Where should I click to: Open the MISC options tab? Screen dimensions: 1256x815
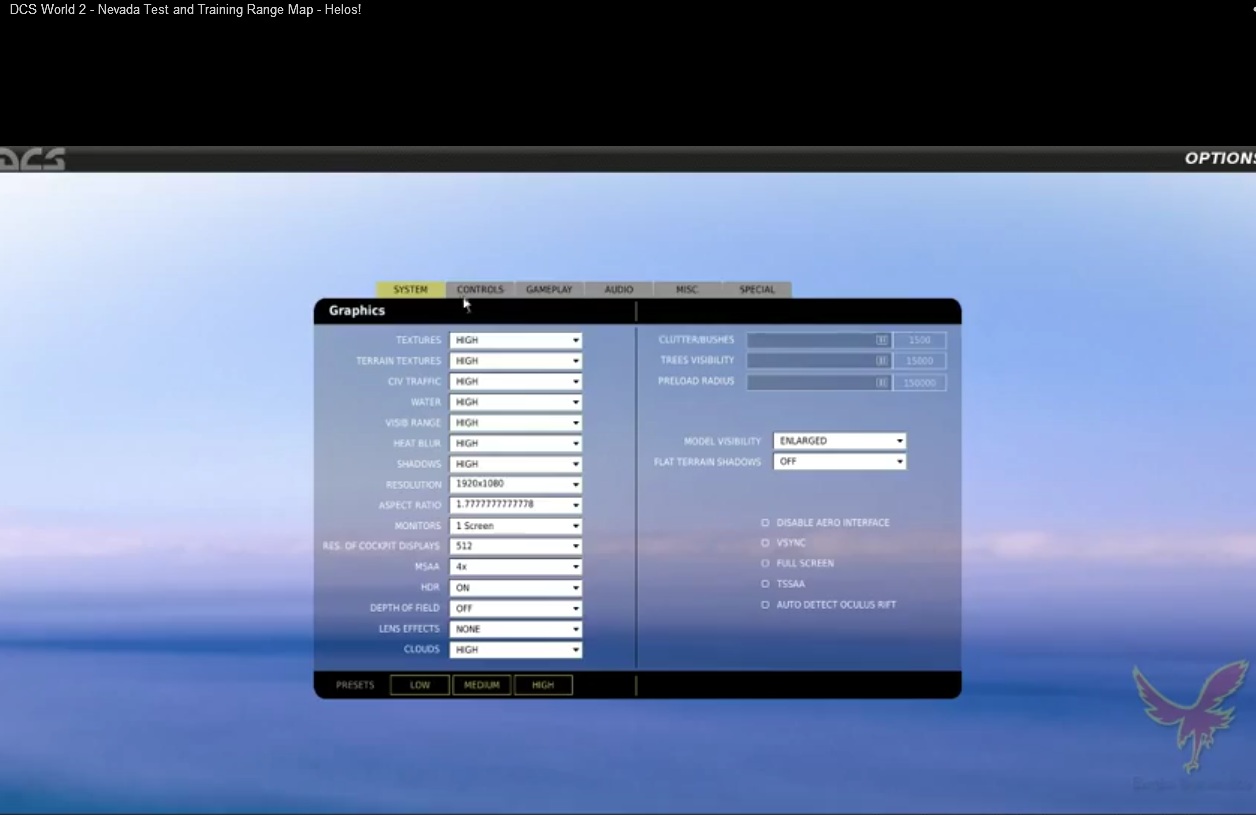tap(687, 290)
